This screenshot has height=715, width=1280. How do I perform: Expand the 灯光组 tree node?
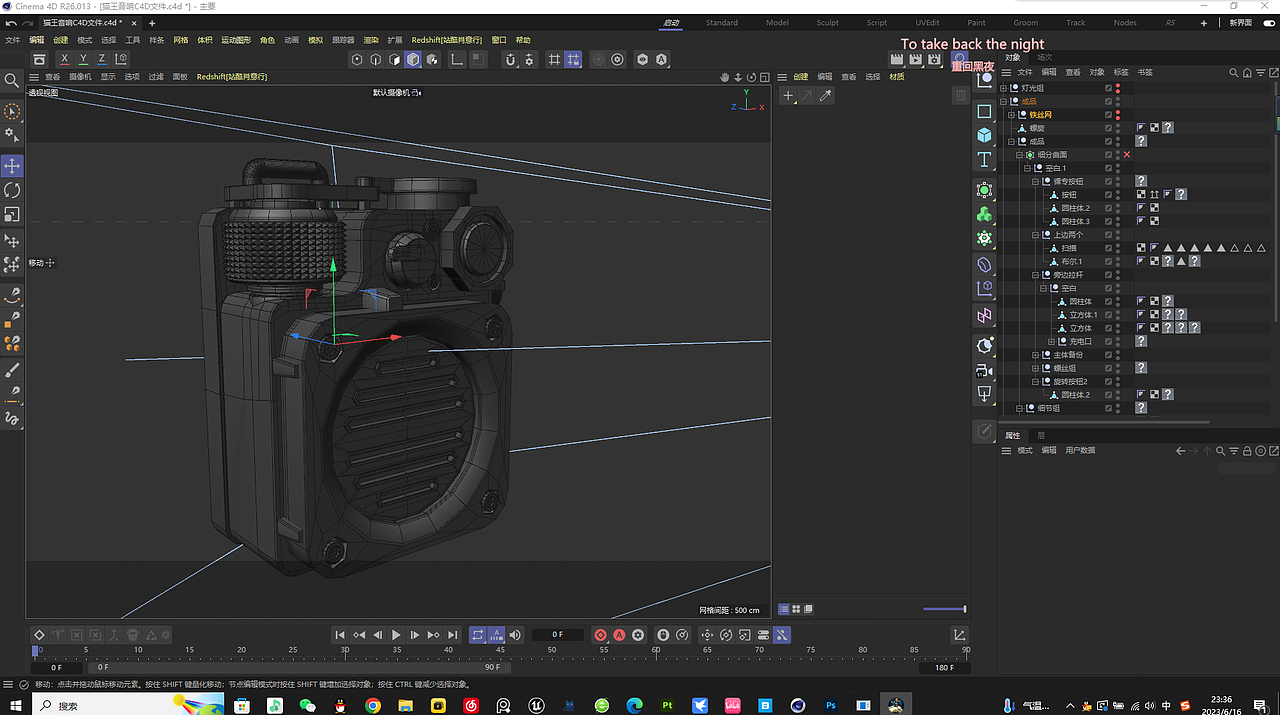click(1004, 88)
